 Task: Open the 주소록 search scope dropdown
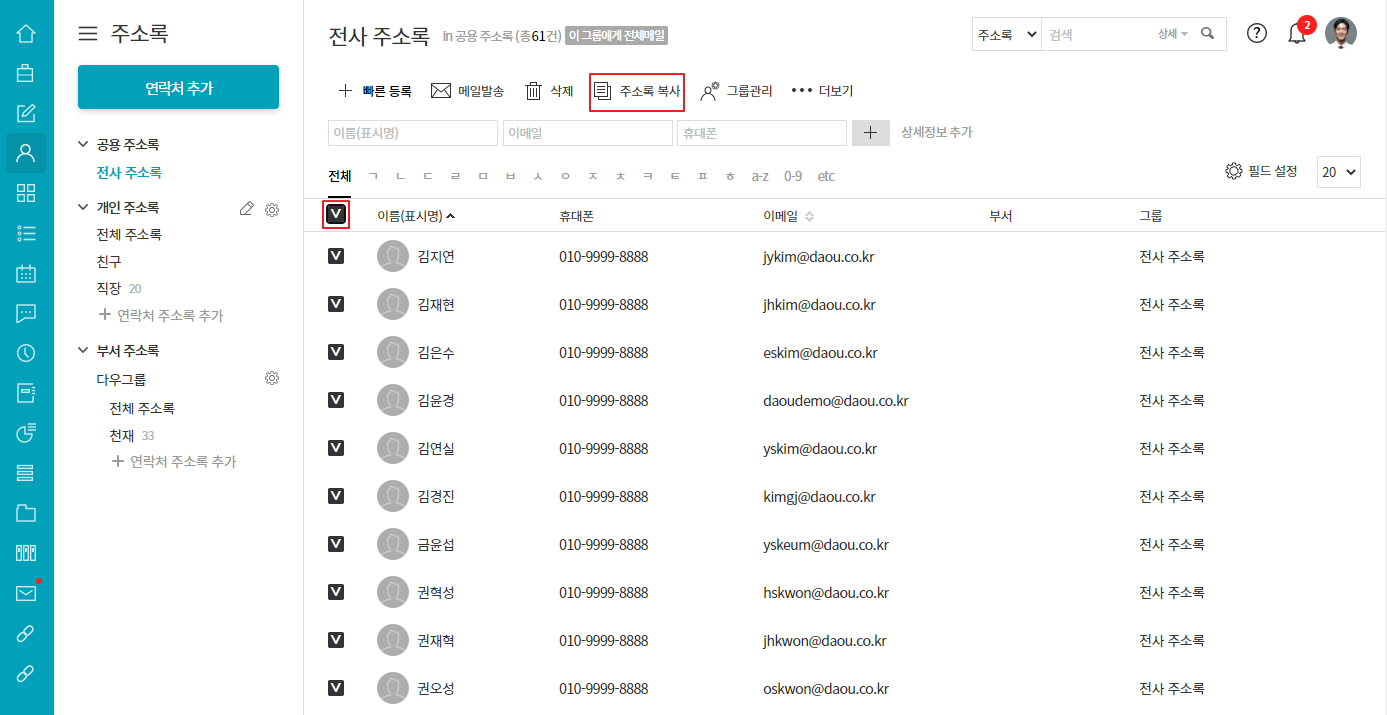coord(1007,34)
